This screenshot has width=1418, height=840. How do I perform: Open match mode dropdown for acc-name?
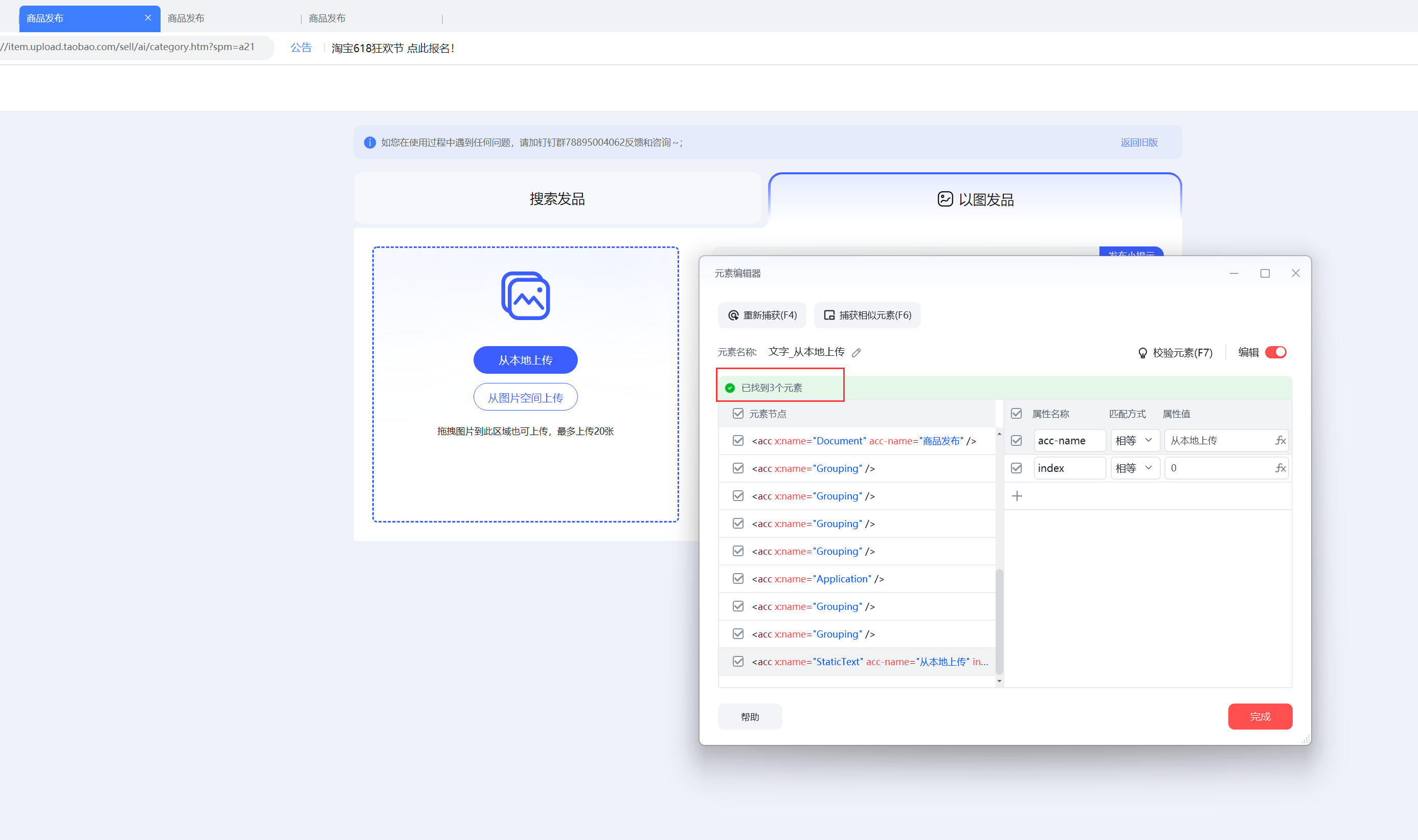coord(1134,440)
